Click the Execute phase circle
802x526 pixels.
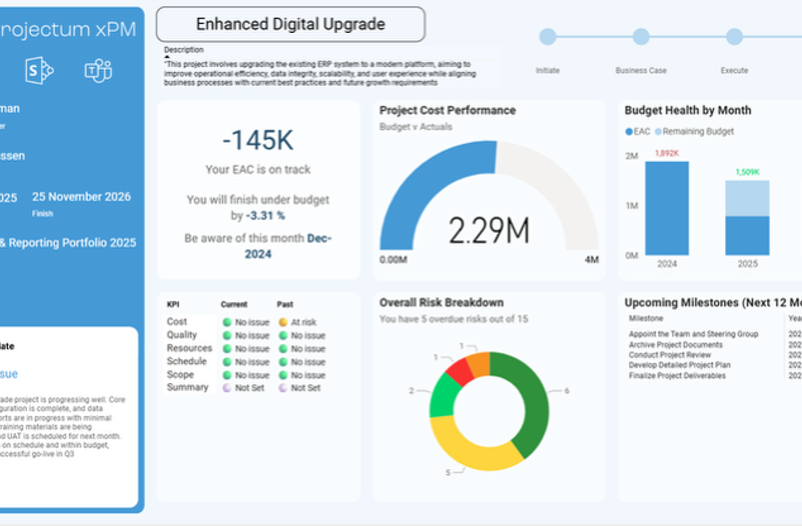point(734,37)
